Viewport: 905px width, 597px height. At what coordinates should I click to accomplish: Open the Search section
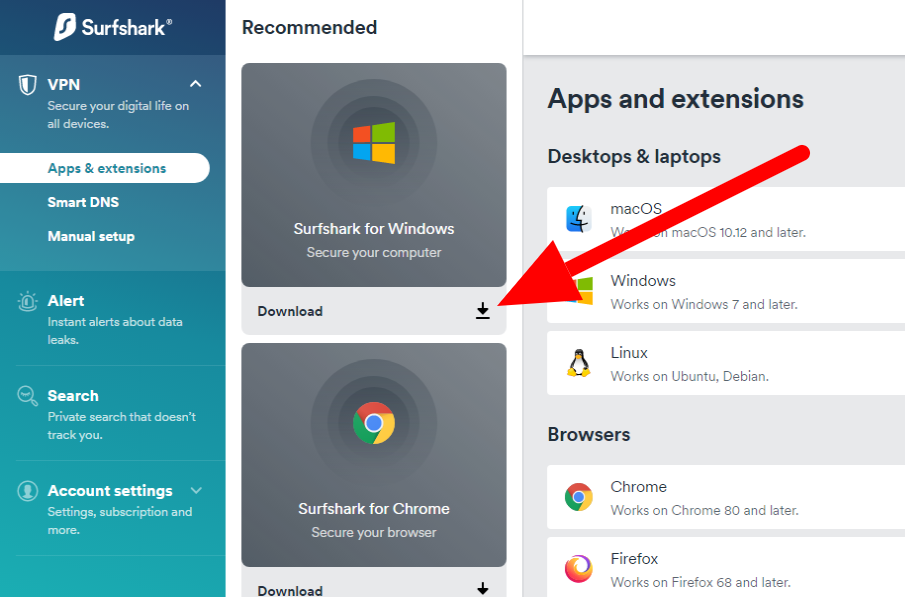coord(113,413)
